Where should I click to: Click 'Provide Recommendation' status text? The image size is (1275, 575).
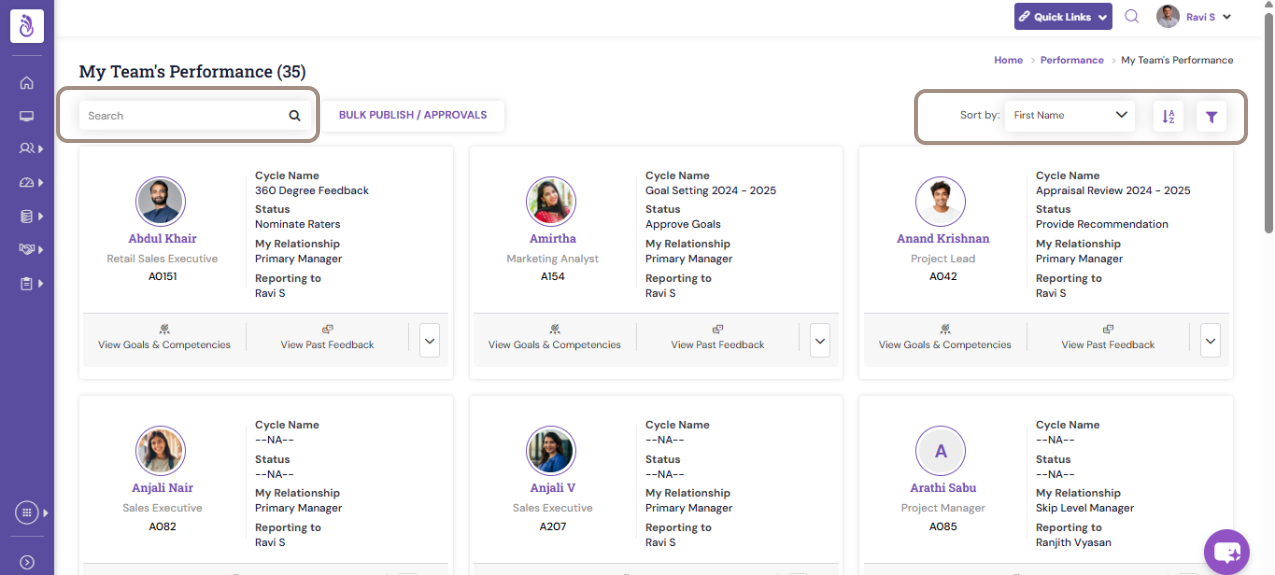1102,224
